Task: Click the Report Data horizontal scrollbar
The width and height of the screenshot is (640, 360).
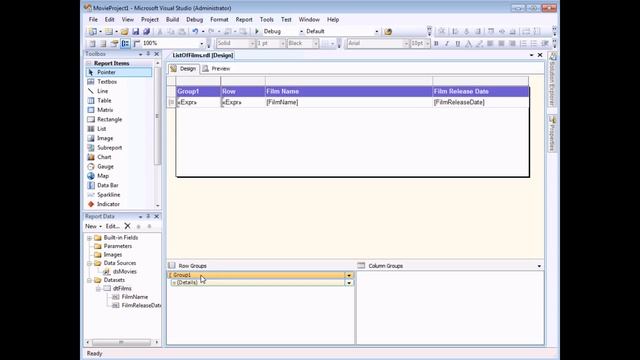Action: (x=122, y=342)
